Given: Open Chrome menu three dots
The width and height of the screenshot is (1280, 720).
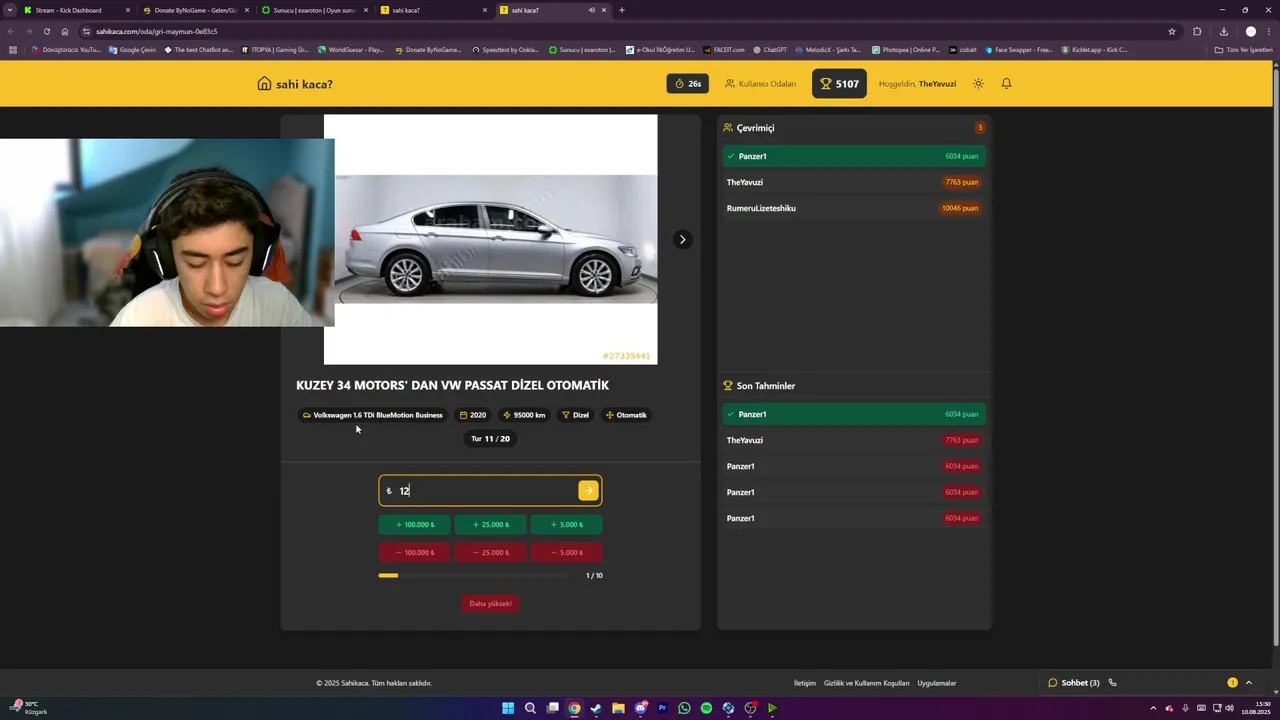Looking at the screenshot, I should click(1270, 31).
